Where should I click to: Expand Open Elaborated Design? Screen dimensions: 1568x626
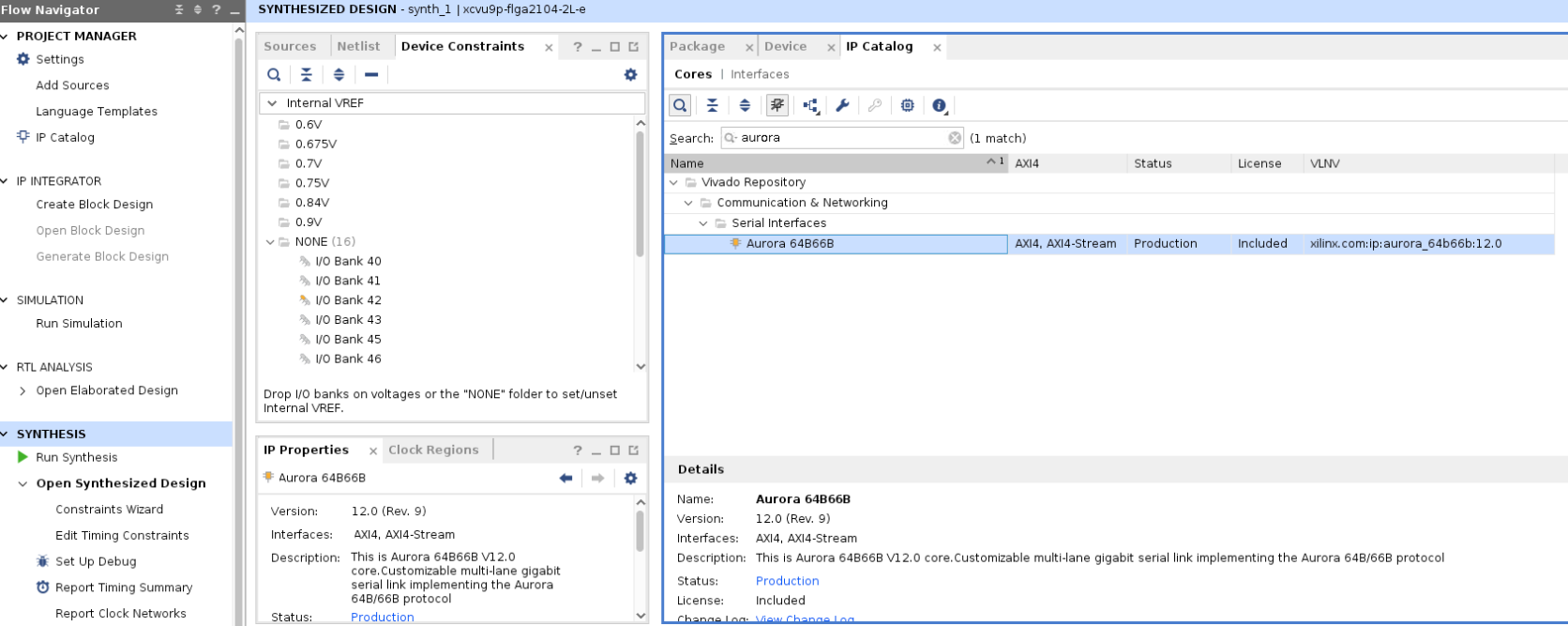coord(23,390)
